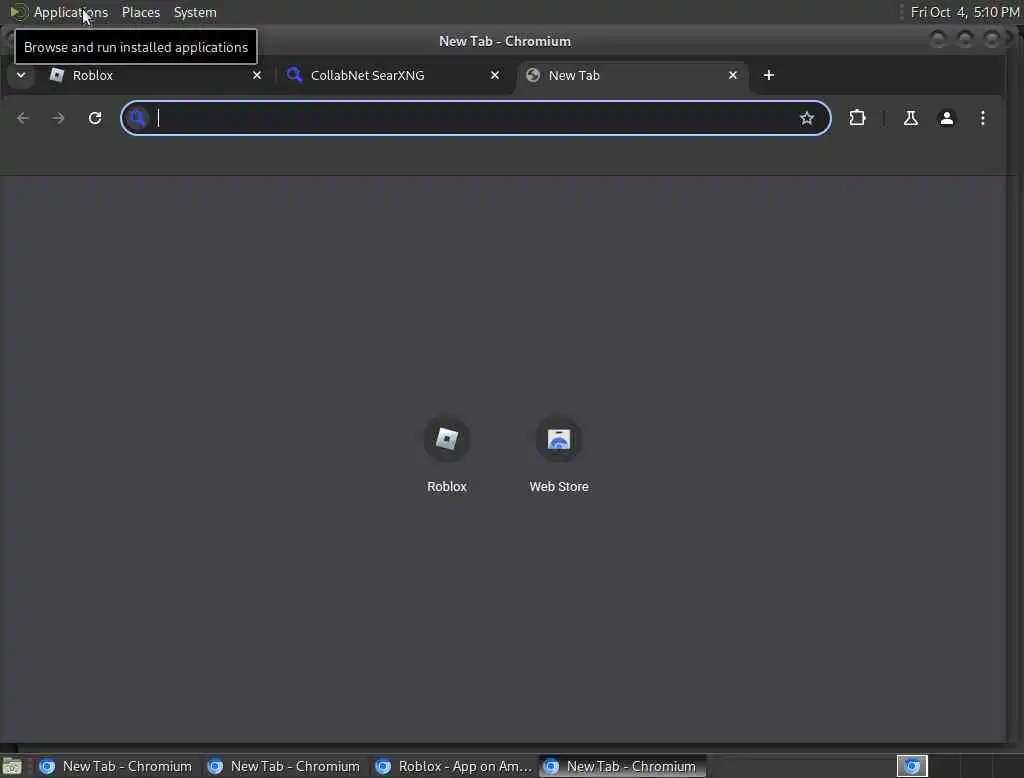Click the Web Store shortcut label
1024x778 pixels.
559,487
